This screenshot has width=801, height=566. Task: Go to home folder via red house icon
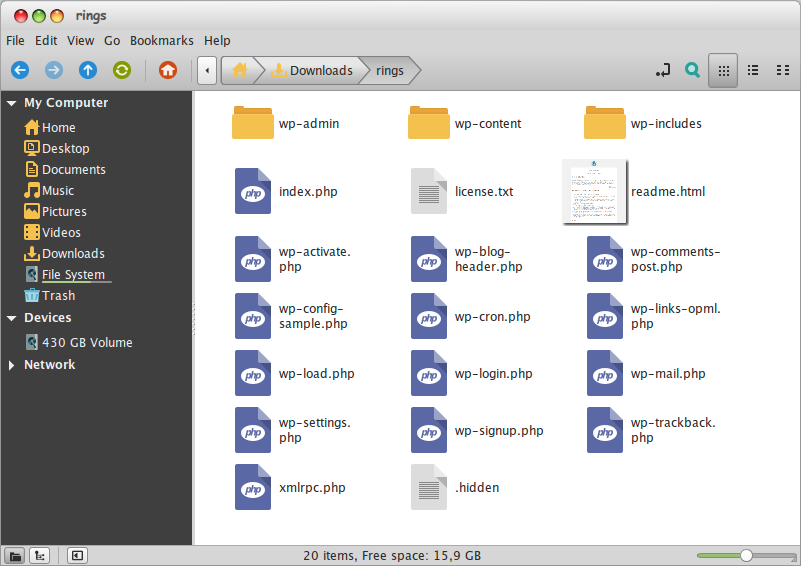168,70
